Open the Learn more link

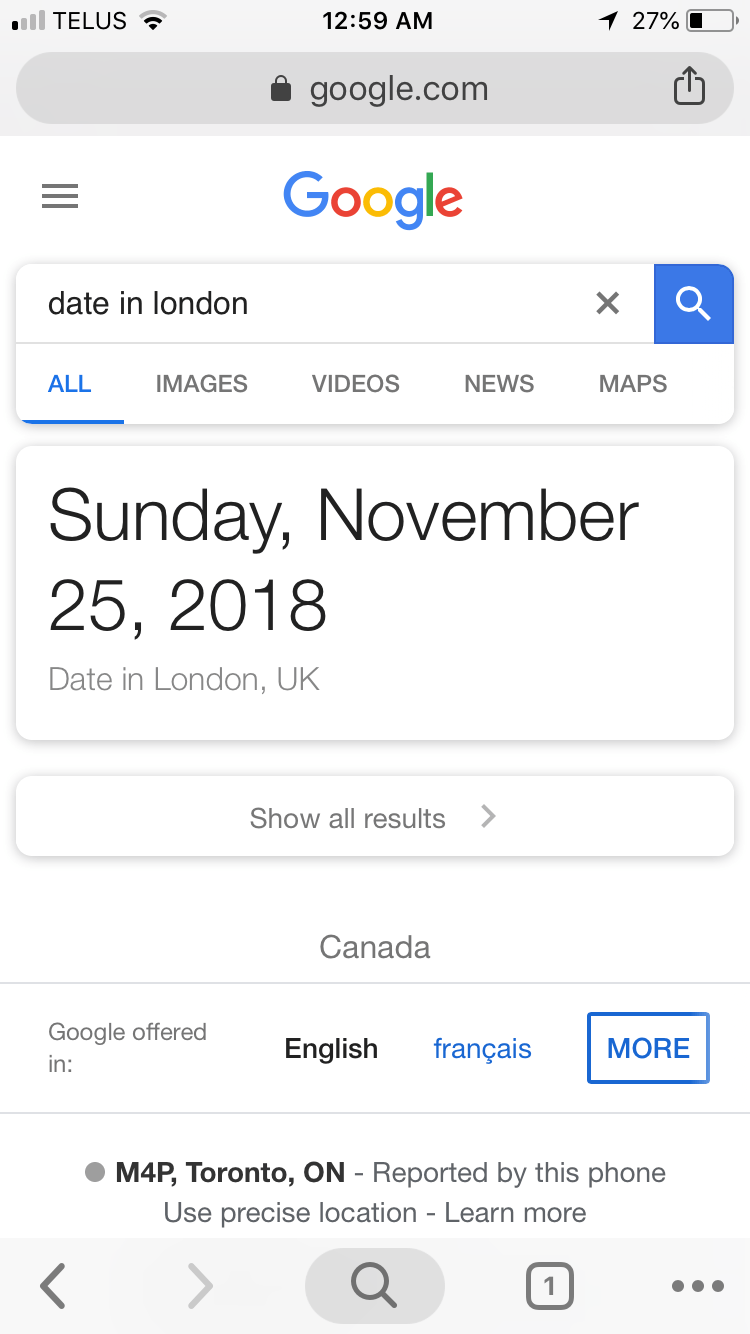click(x=516, y=1212)
